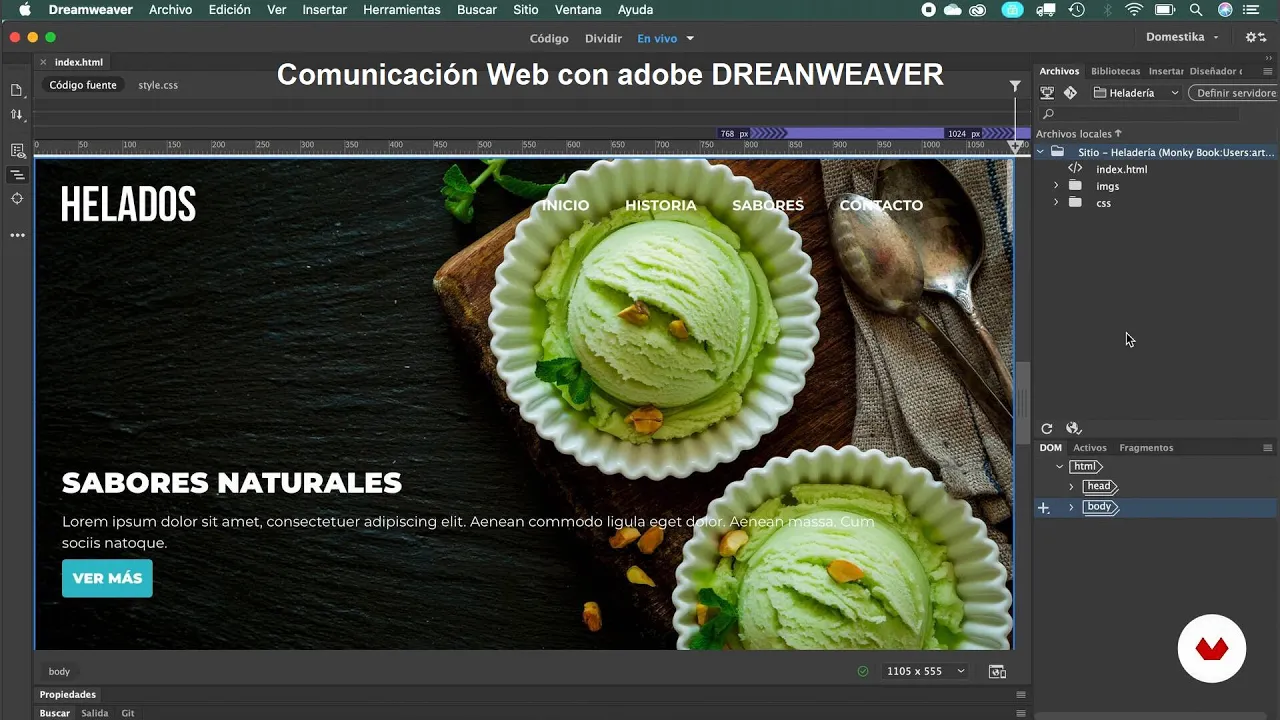1280x720 pixels.
Task: Open the Archivo menu
Action: pos(170,10)
